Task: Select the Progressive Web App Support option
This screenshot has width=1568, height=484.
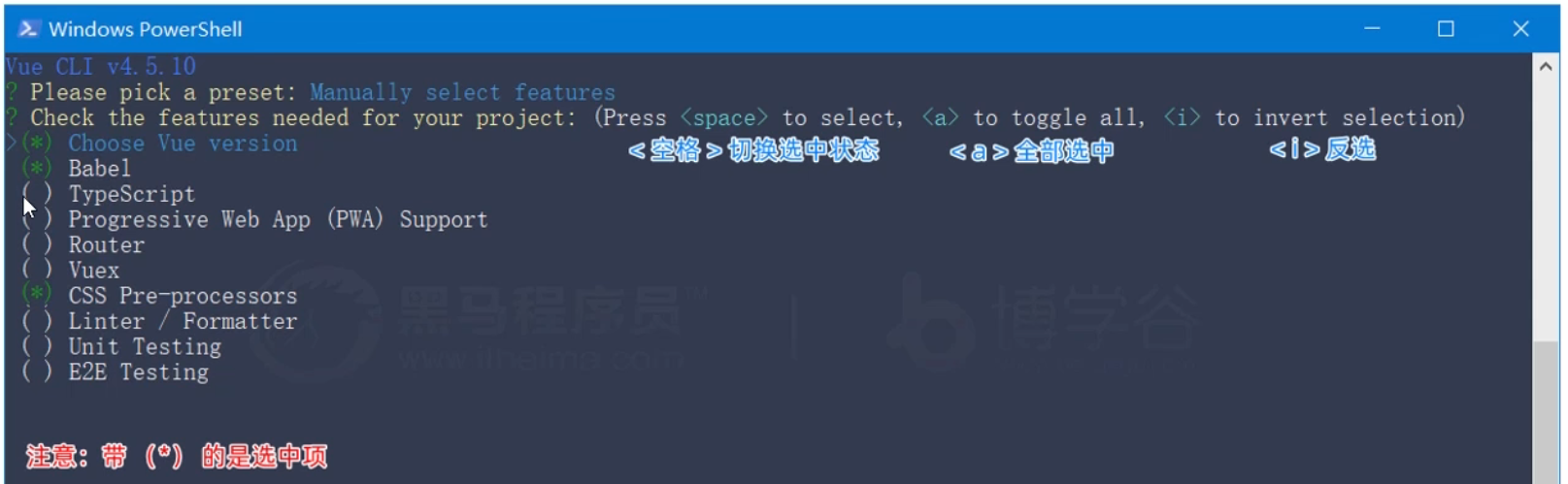Action: pos(278,219)
